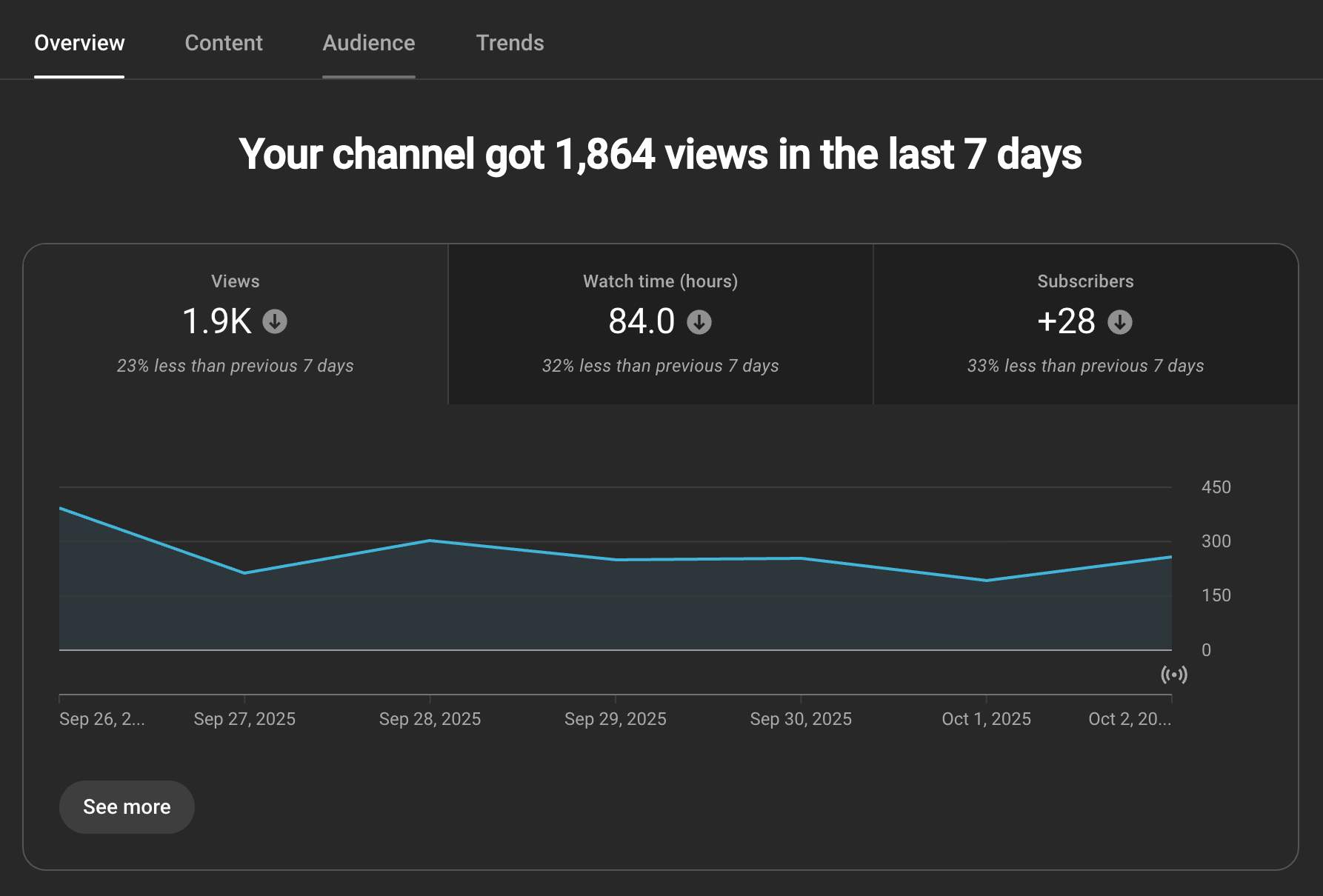Click the See more button

(127, 807)
